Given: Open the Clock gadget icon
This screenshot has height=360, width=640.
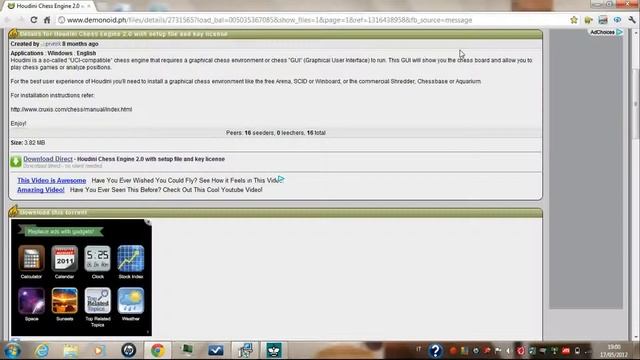Looking at the screenshot, I should 98,258.
